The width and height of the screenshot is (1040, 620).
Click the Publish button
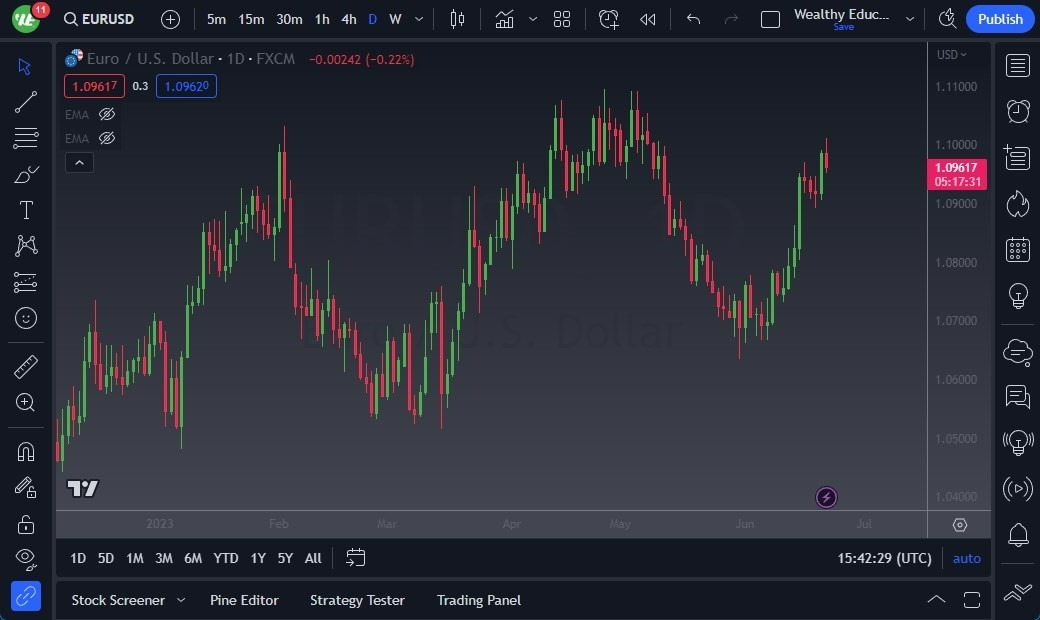tap(999, 18)
